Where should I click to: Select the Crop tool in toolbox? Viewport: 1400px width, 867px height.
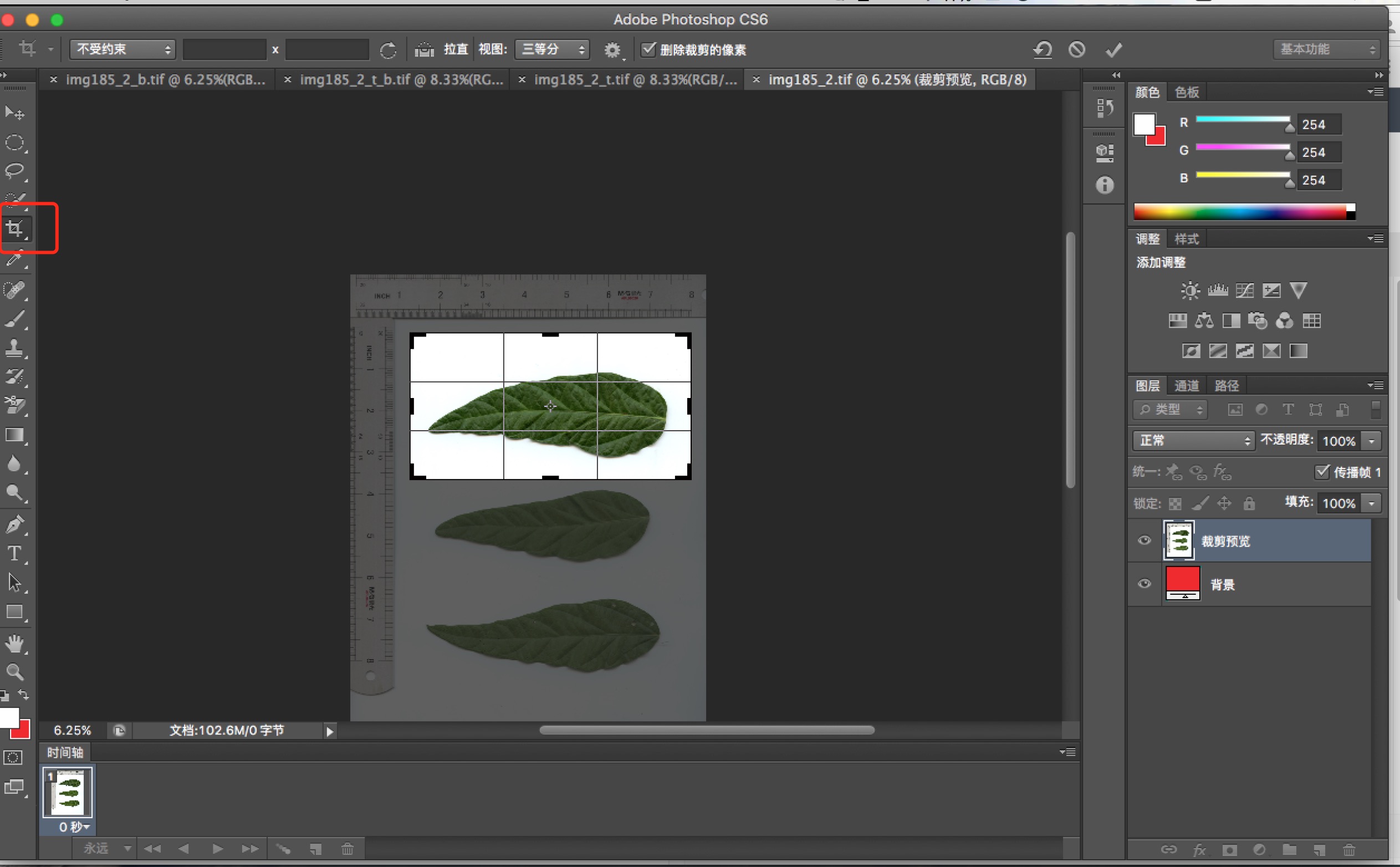tap(14, 229)
